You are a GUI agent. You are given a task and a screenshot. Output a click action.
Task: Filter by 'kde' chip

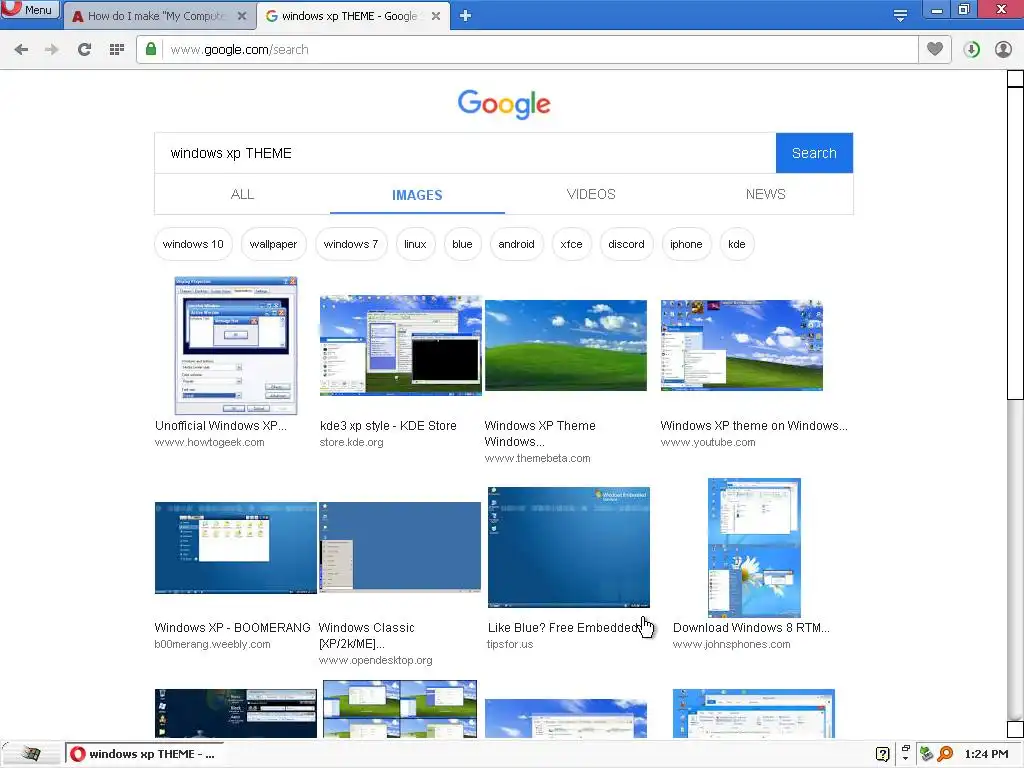tap(736, 244)
